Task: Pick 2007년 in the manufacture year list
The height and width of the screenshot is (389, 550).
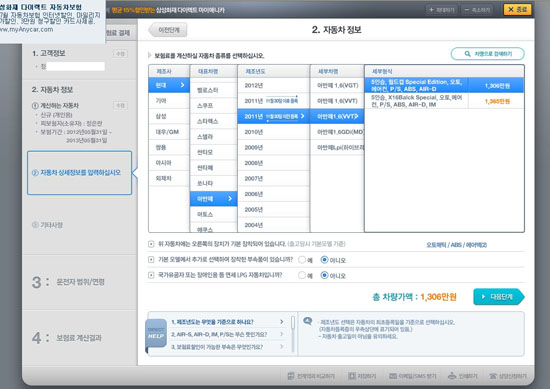Action: (x=274, y=178)
